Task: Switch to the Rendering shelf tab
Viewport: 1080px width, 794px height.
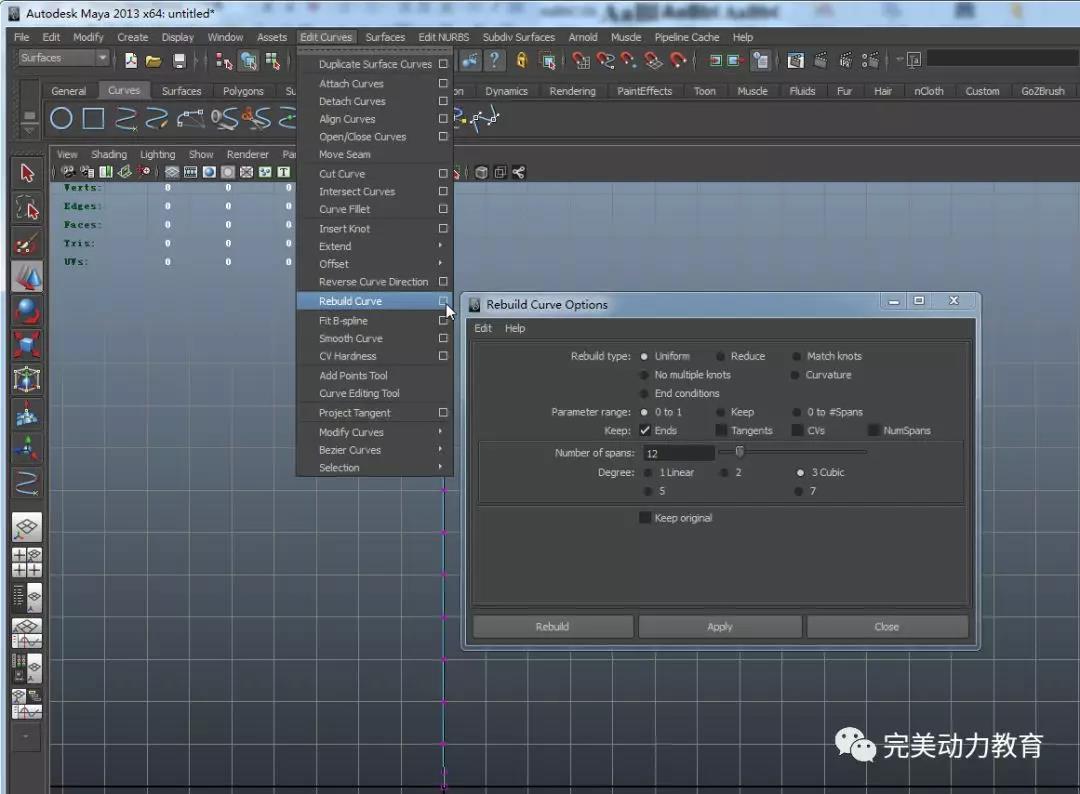Action: 572,91
